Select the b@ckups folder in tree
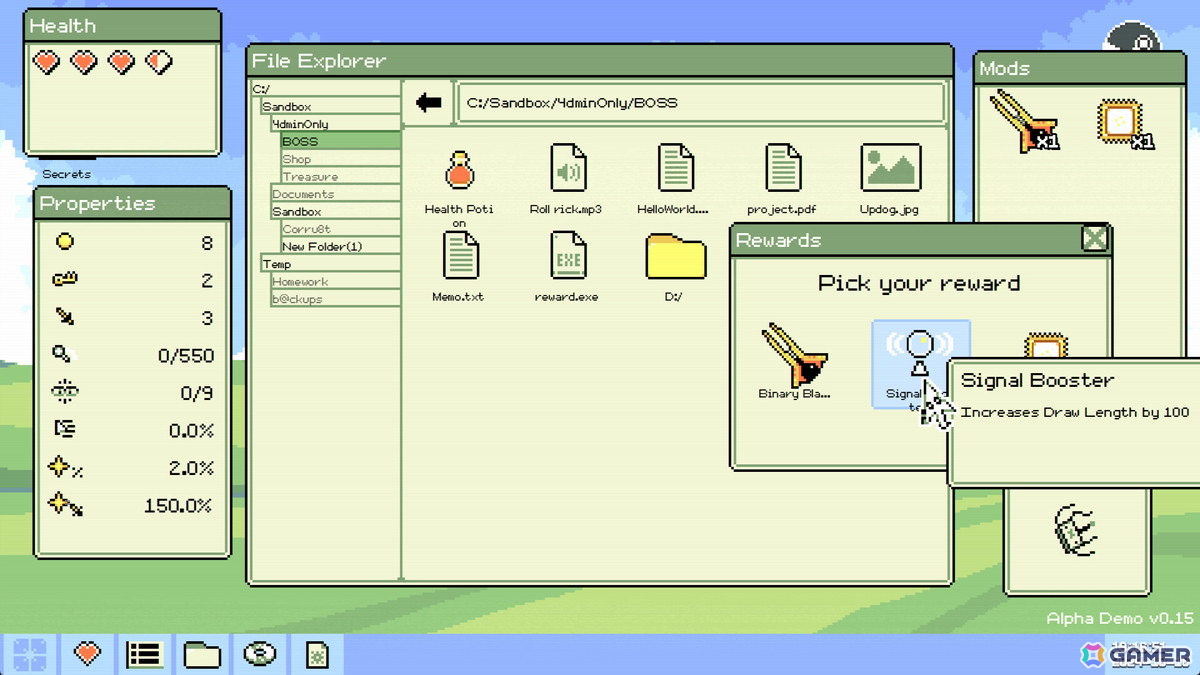 pyautogui.click(x=335, y=299)
